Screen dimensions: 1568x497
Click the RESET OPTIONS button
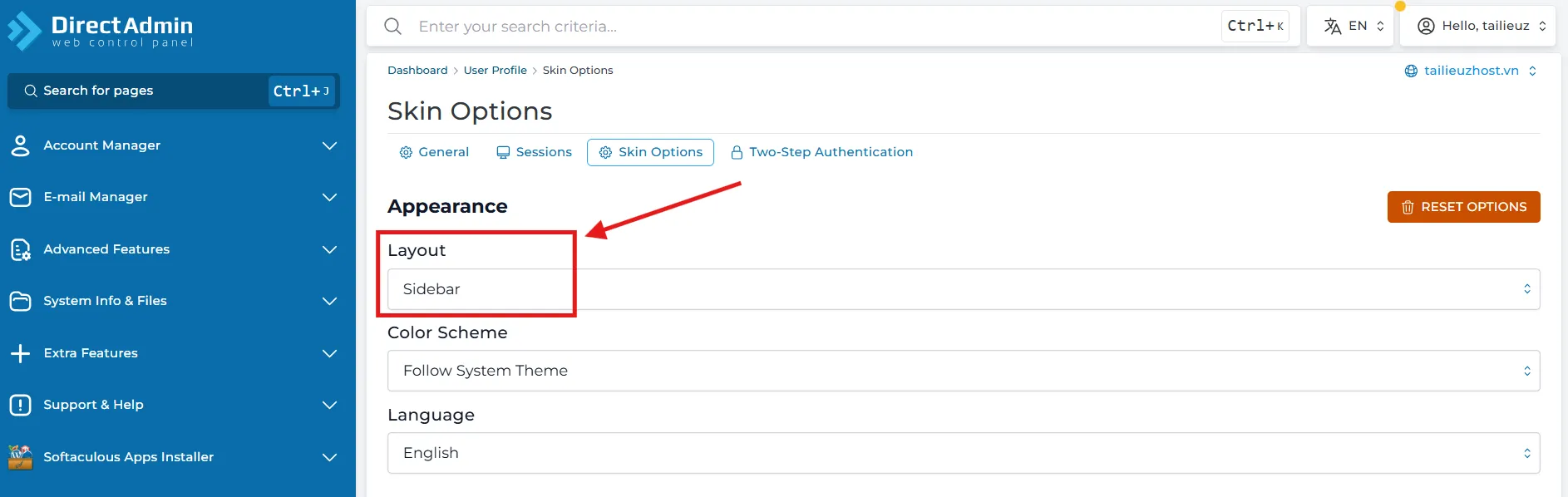(x=1463, y=207)
